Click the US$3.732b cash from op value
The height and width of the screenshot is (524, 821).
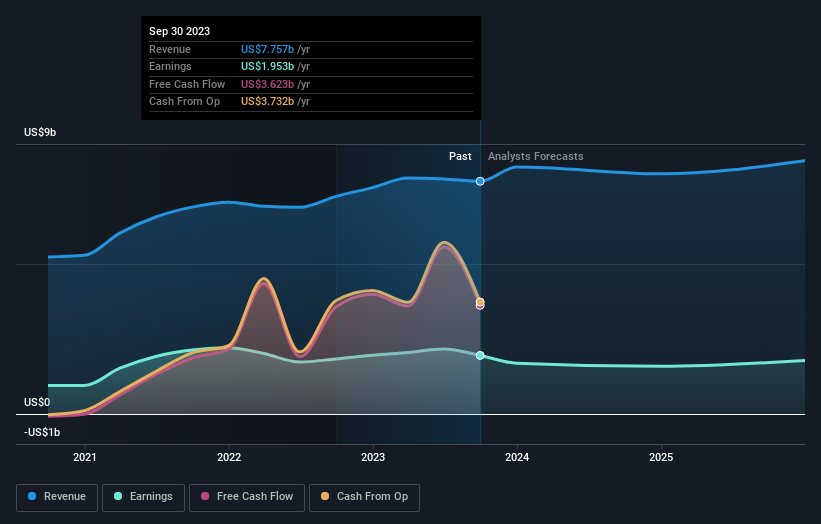(268, 102)
